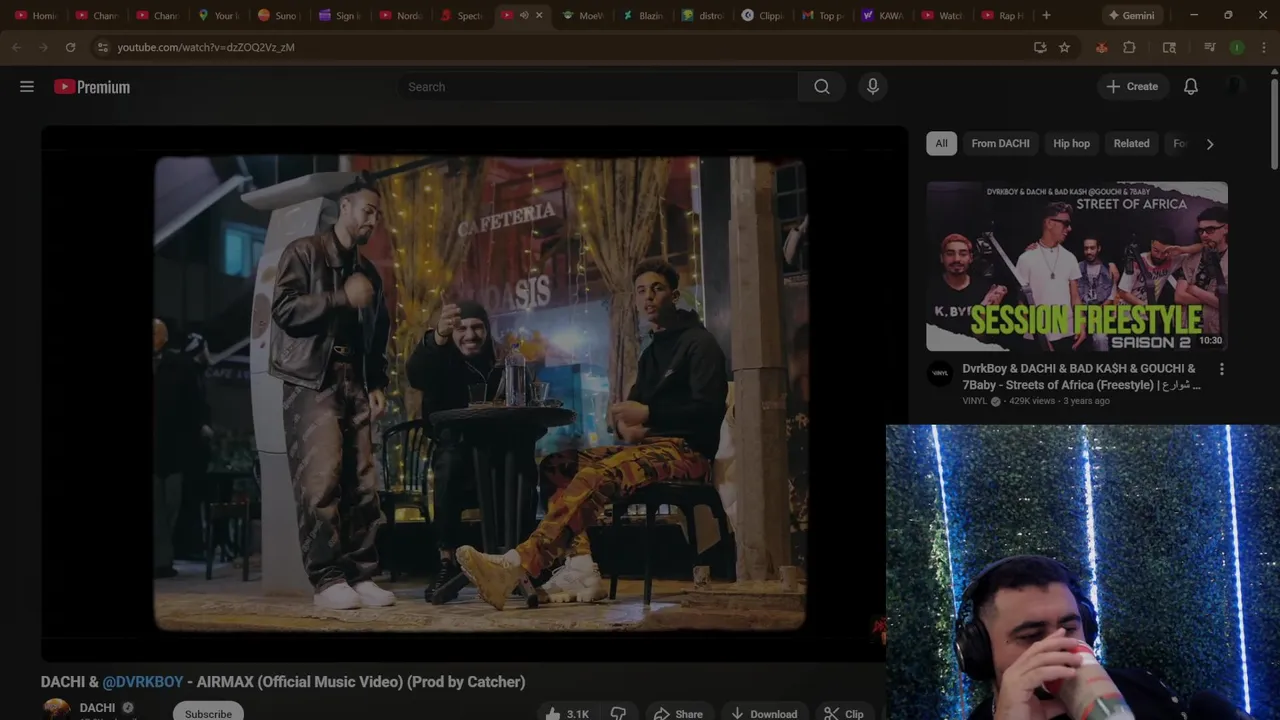This screenshot has height=720, width=1280.
Task: Switch to the KAWA browser tab
Action: pos(883,15)
